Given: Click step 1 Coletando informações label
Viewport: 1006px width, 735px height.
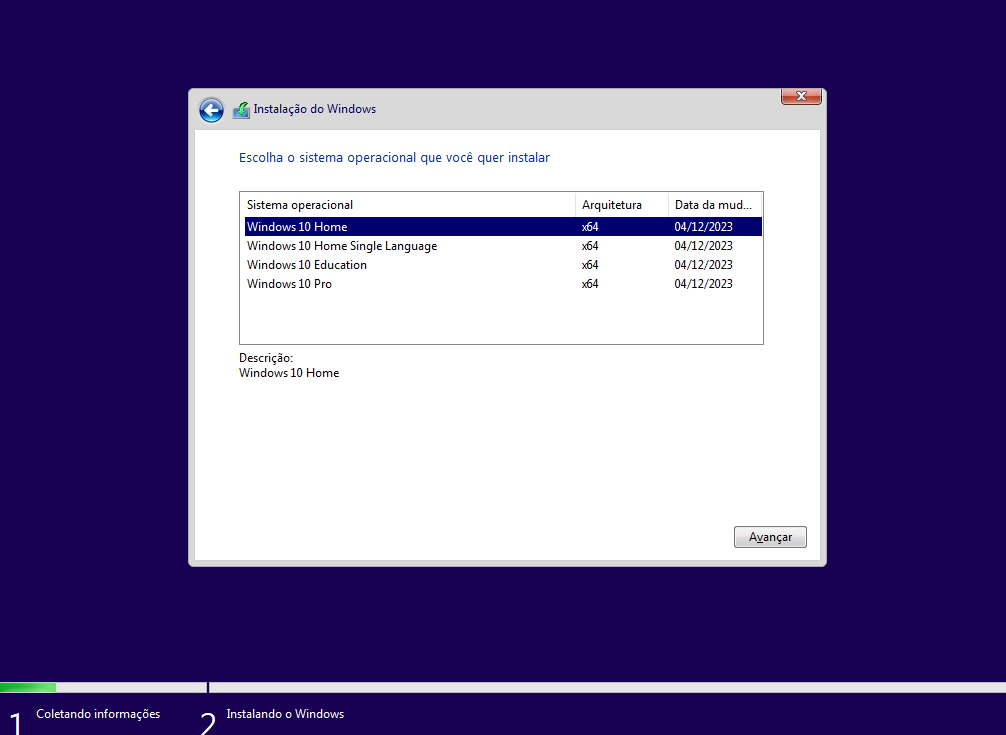Looking at the screenshot, I should click(x=98, y=714).
